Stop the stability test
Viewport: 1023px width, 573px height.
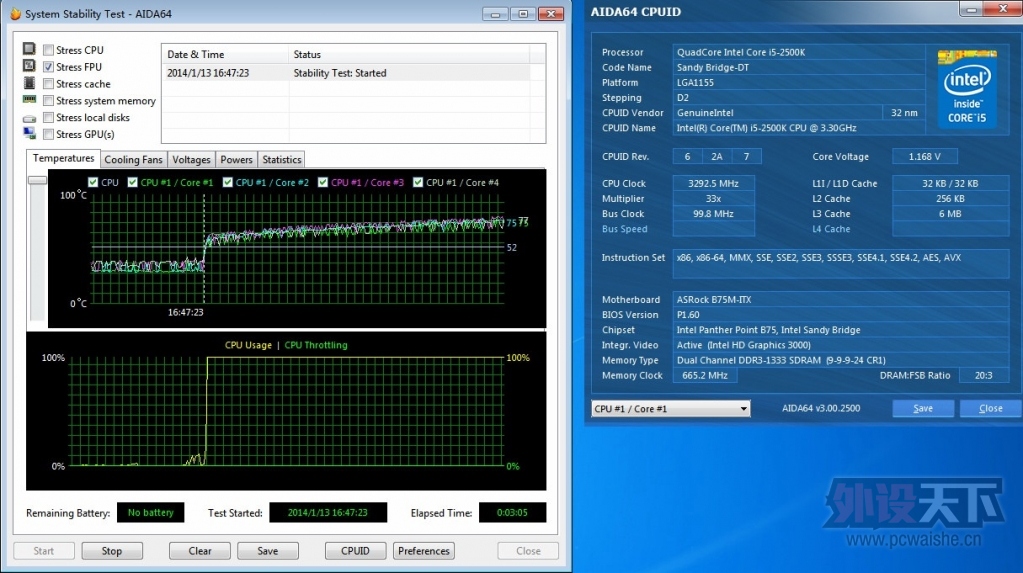[112, 551]
